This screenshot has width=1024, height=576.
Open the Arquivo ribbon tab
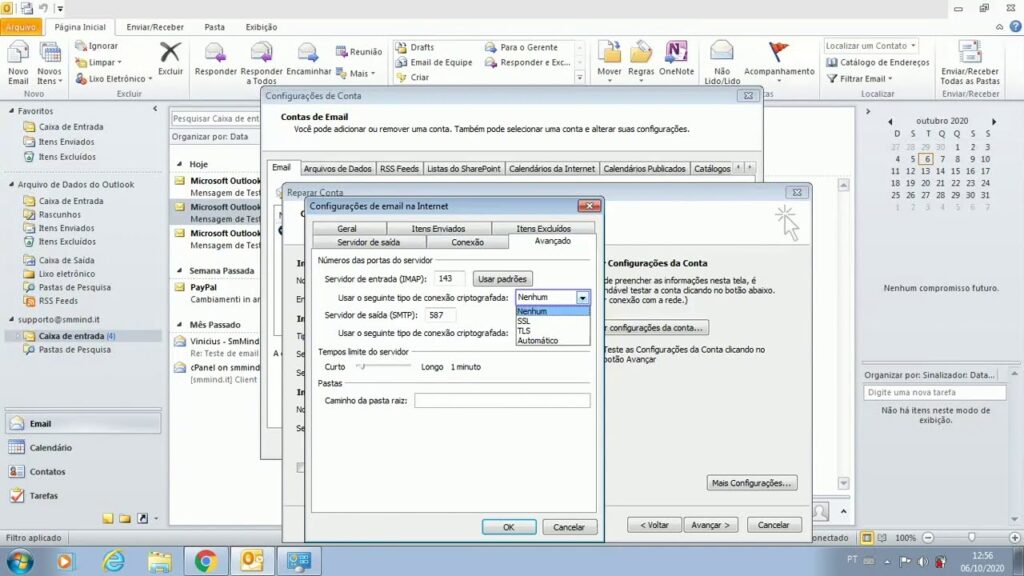pos(21,27)
